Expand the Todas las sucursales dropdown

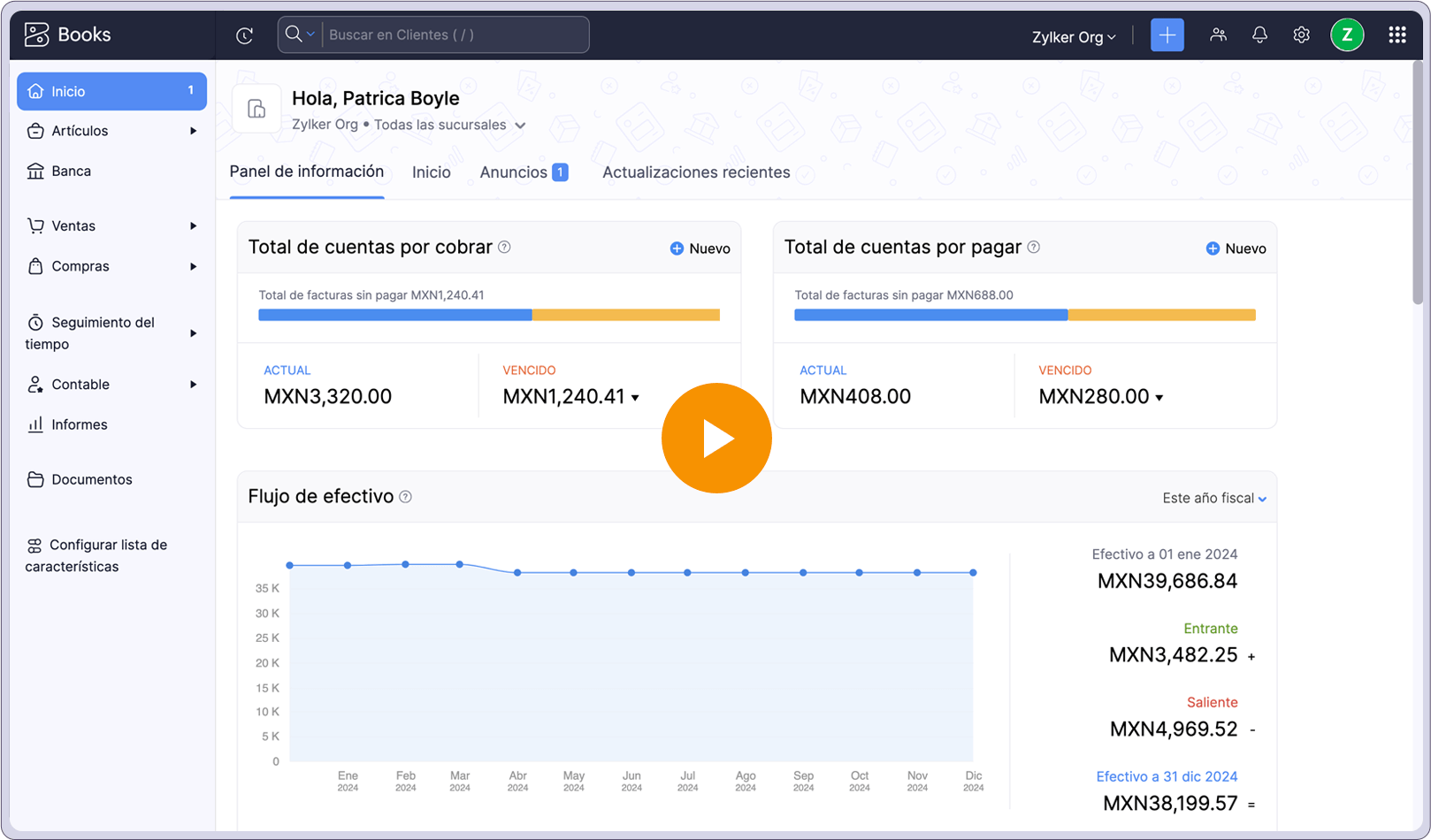pos(521,125)
